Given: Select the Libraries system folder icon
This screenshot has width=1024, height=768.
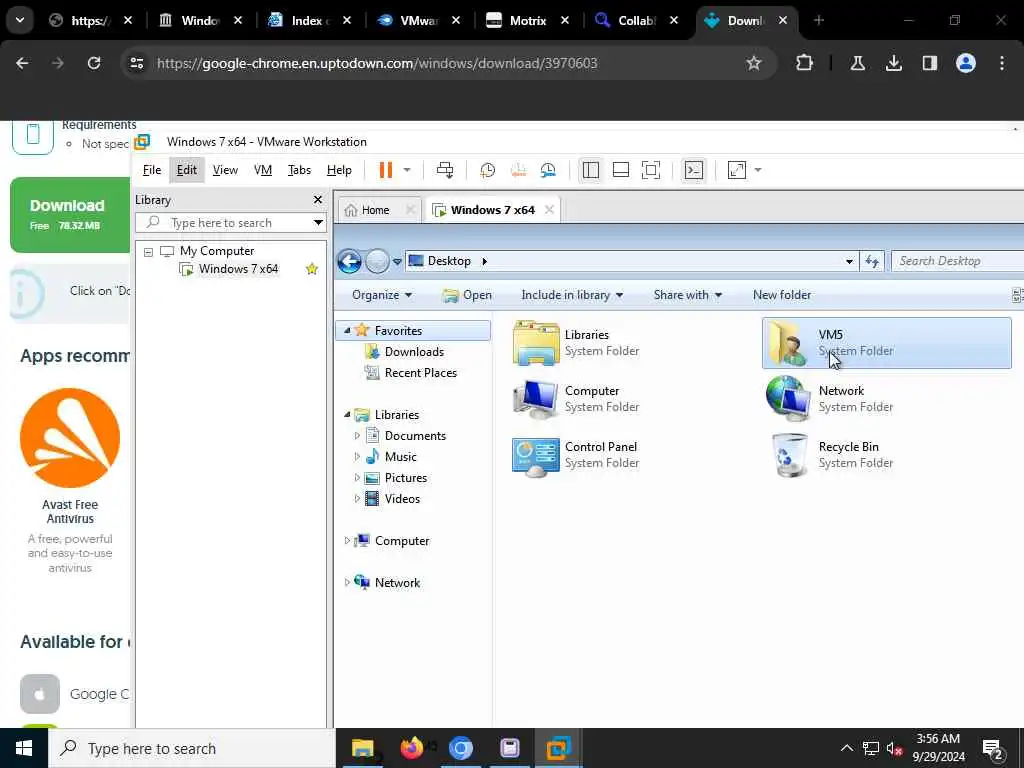Looking at the screenshot, I should (536, 343).
